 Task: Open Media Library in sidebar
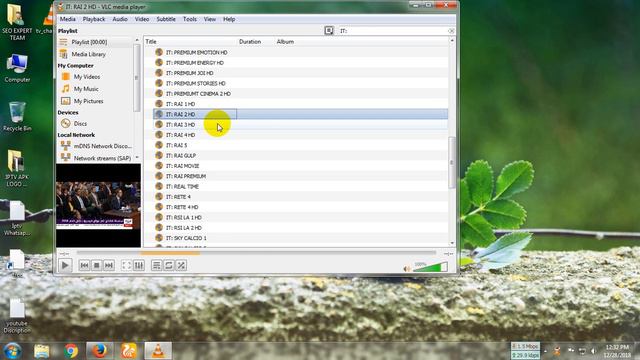pos(89,54)
